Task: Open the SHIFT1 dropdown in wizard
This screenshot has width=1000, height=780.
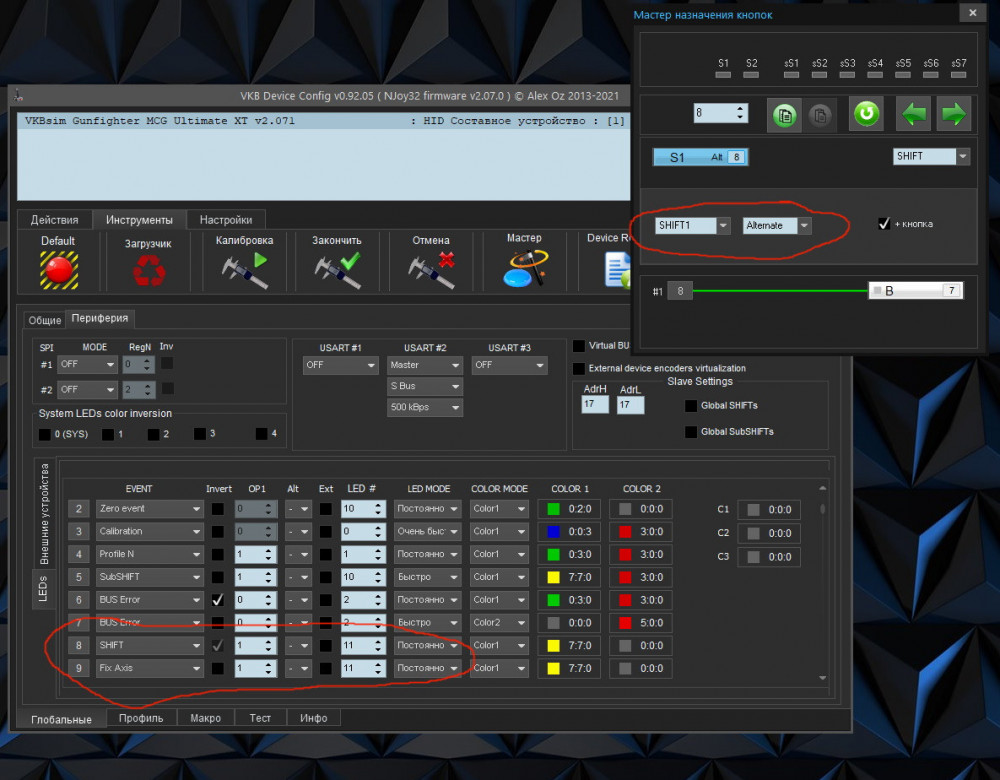Action: [x=693, y=226]
